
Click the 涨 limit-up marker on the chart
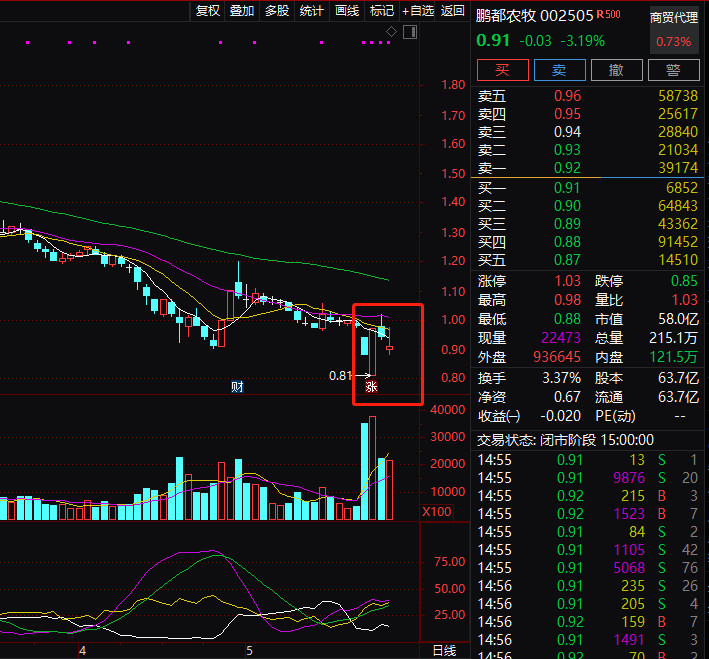pyautogui.click(x=371, y=386)
